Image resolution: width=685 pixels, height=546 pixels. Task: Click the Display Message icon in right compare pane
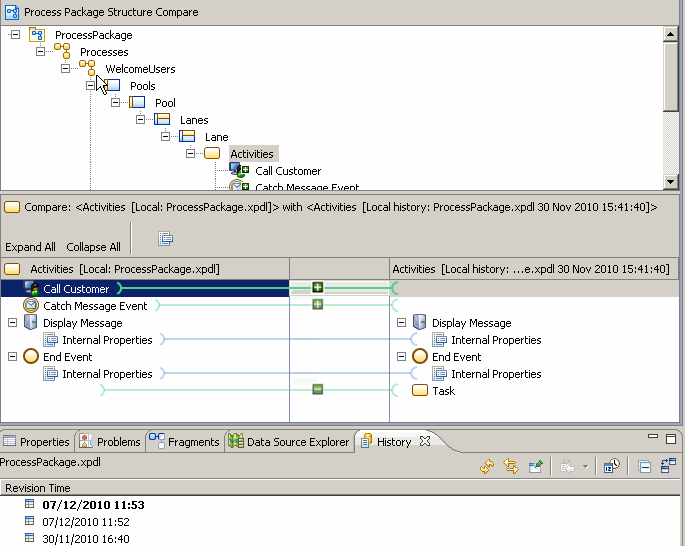[x=419, y=322]
